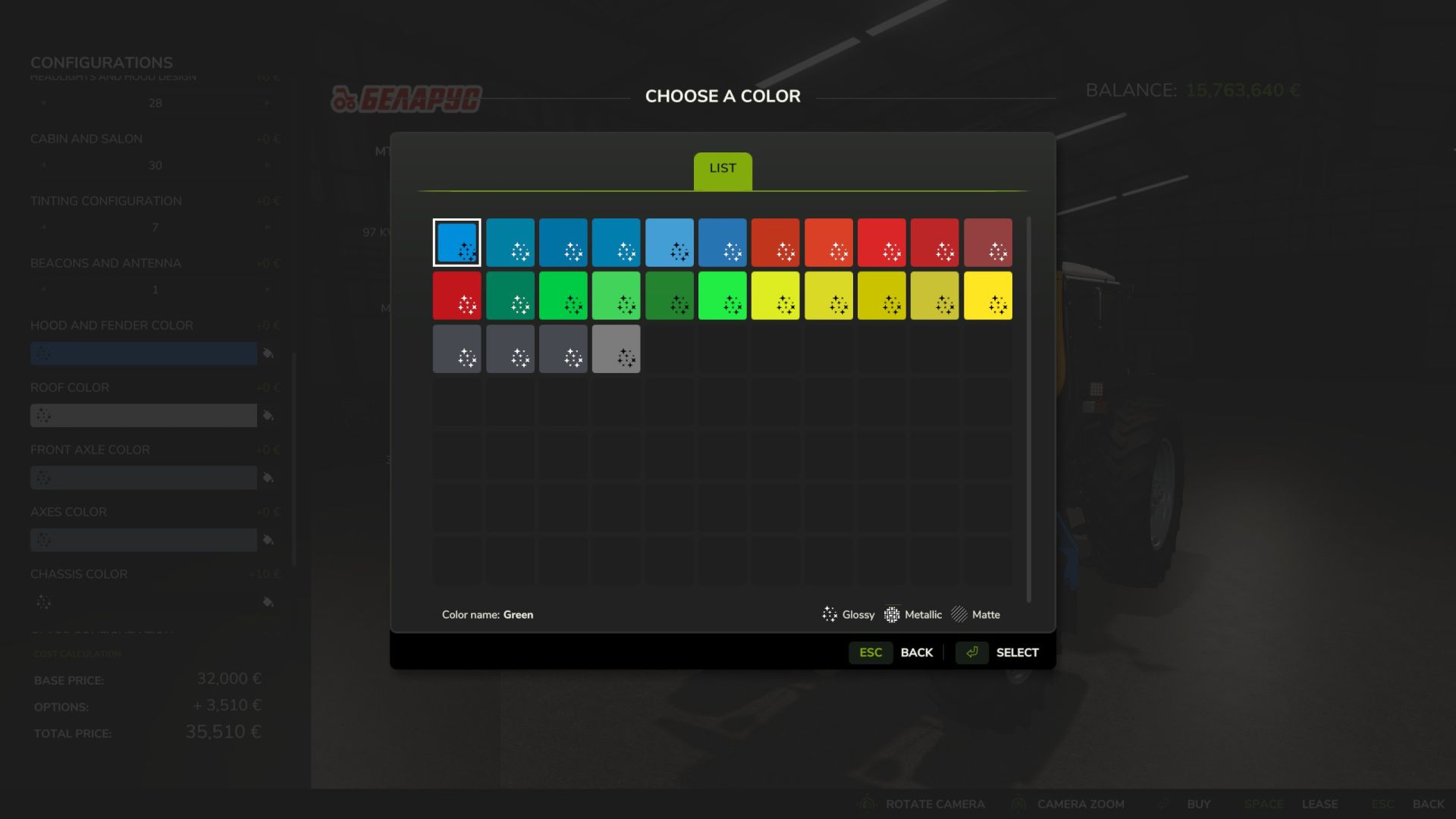Select the light sky blue swatch
The image size is (1456, 819).
(x=670, y=243)
